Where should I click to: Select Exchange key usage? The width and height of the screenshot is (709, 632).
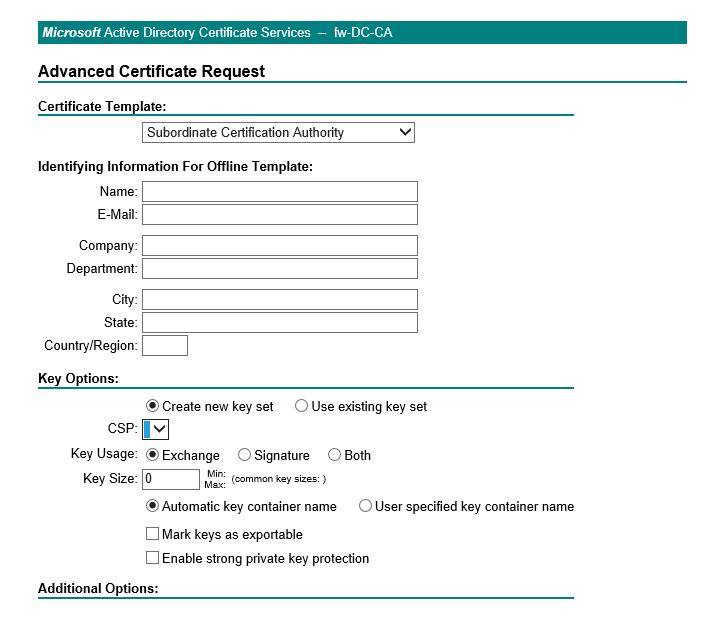click(152, 454)
